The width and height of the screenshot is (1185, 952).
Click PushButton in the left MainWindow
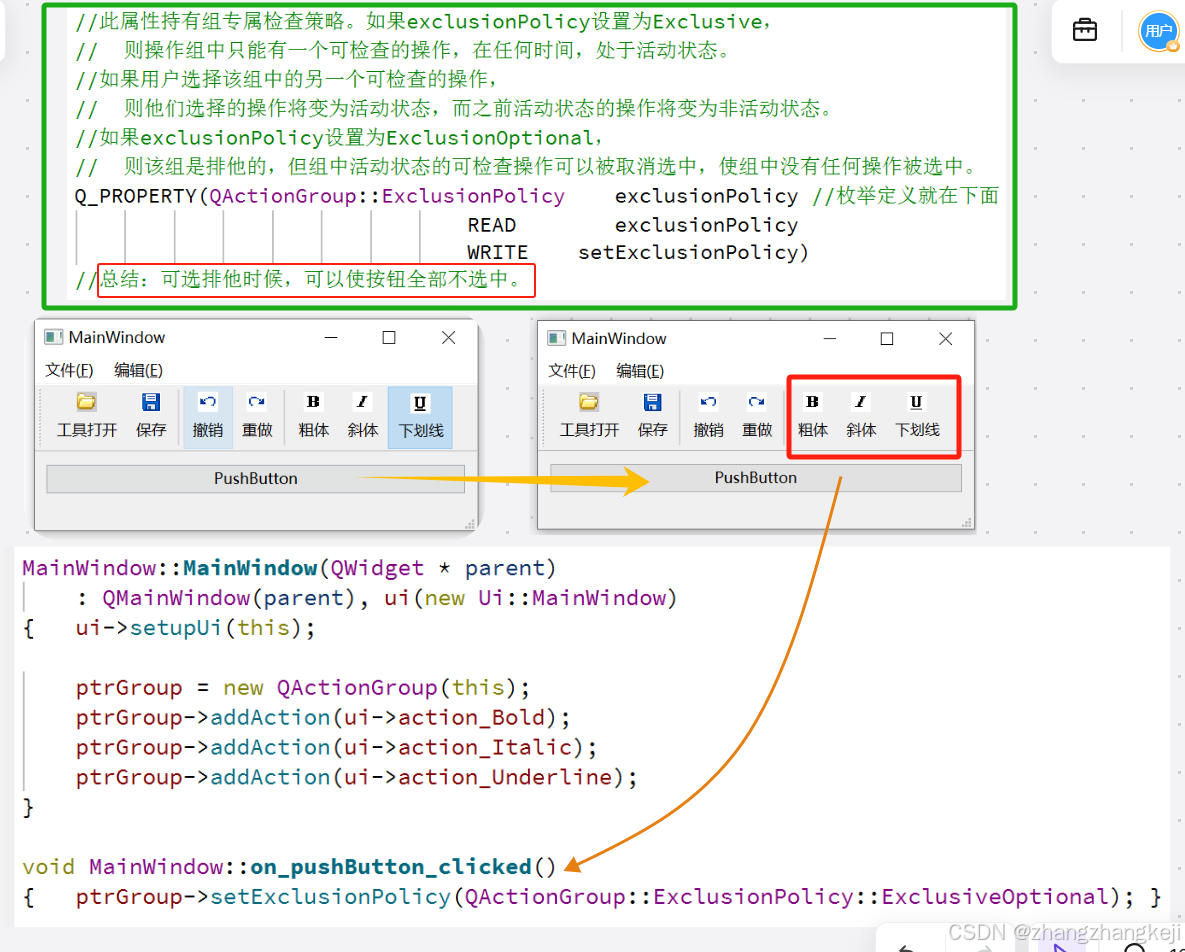pyautogui.click(x=255, y=478)
